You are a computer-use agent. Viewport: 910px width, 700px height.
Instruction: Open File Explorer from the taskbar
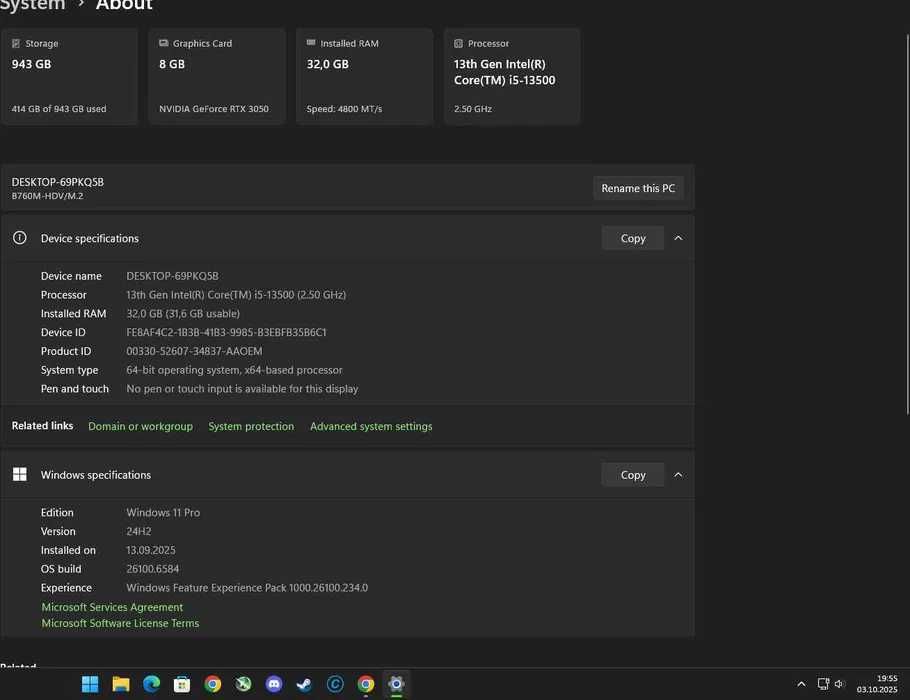point(121,684)
